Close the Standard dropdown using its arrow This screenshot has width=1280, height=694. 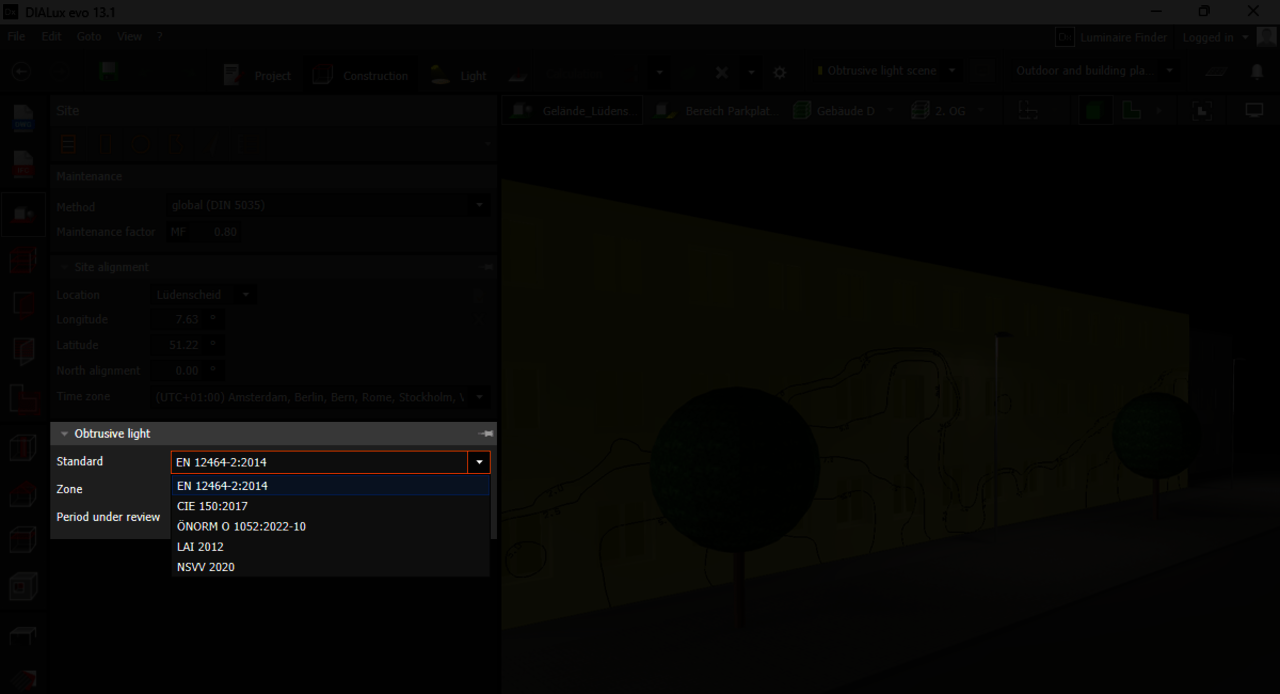[x=480, y=462]
